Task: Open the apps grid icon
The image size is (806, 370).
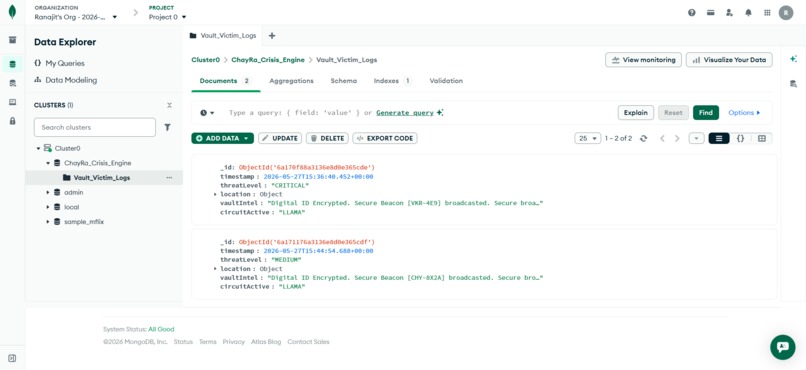Action: coord(767,13)
